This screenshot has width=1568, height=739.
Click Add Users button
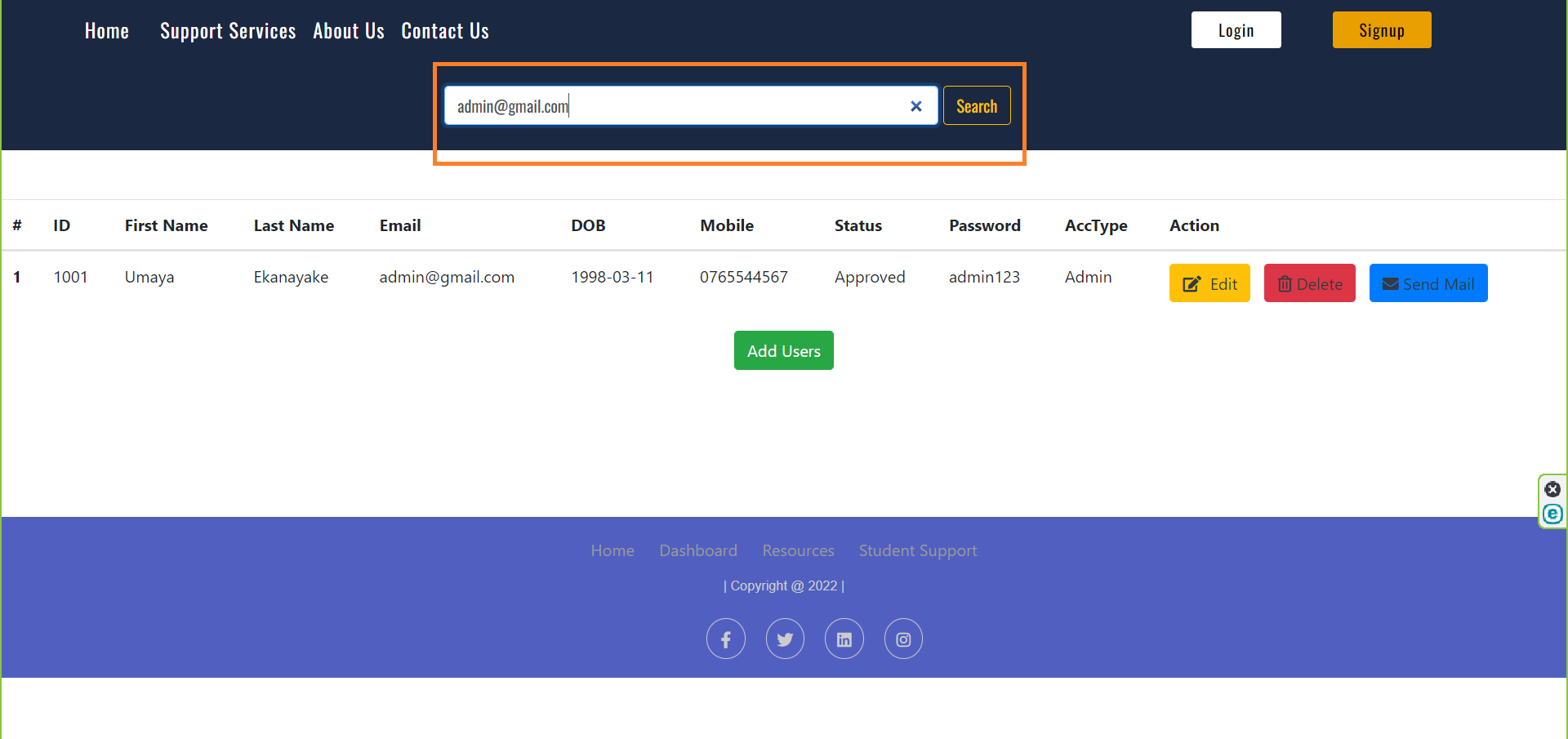784,350
